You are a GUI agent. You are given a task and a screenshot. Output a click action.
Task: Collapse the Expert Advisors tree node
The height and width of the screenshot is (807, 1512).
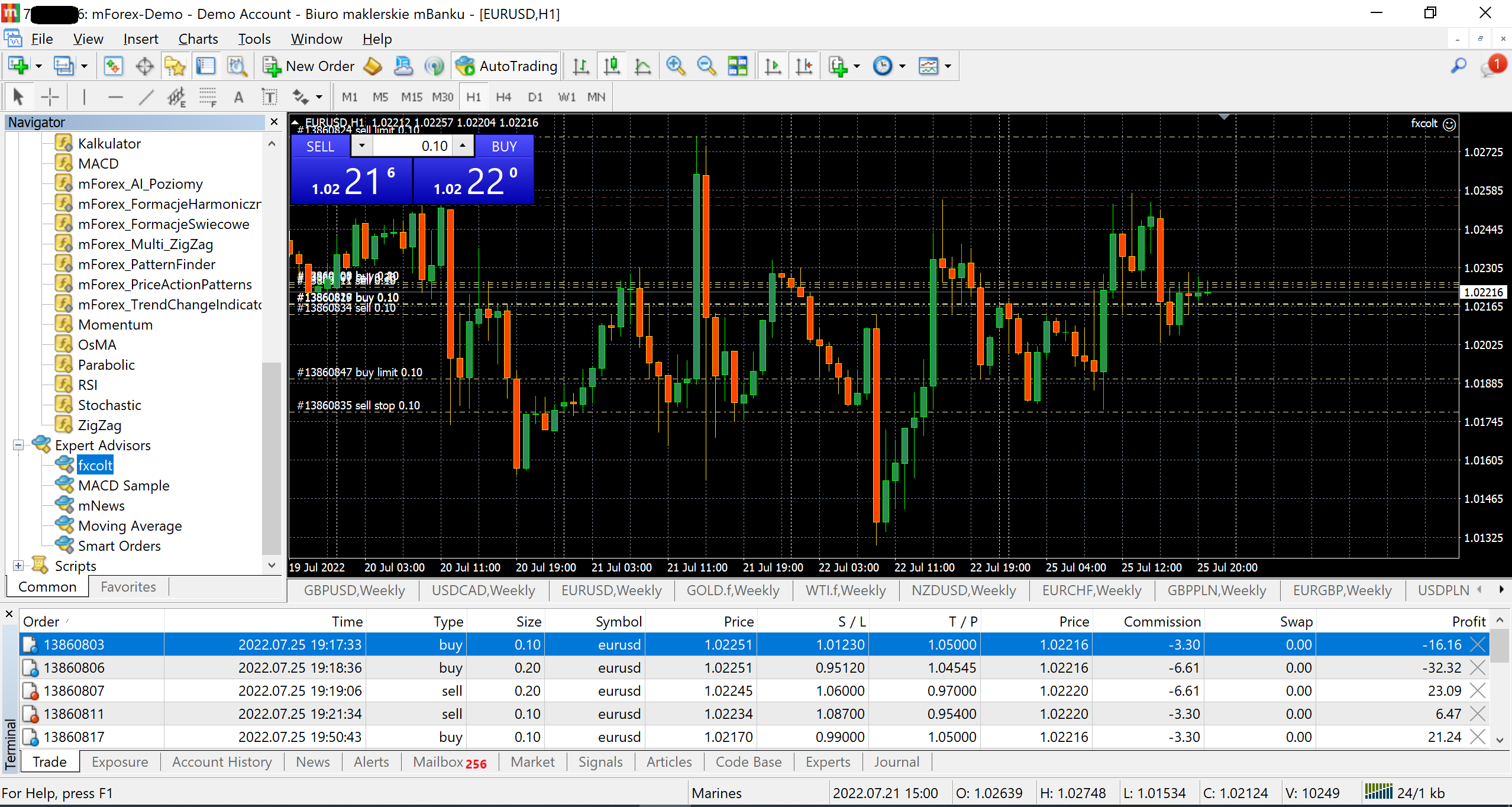[18, 445]
